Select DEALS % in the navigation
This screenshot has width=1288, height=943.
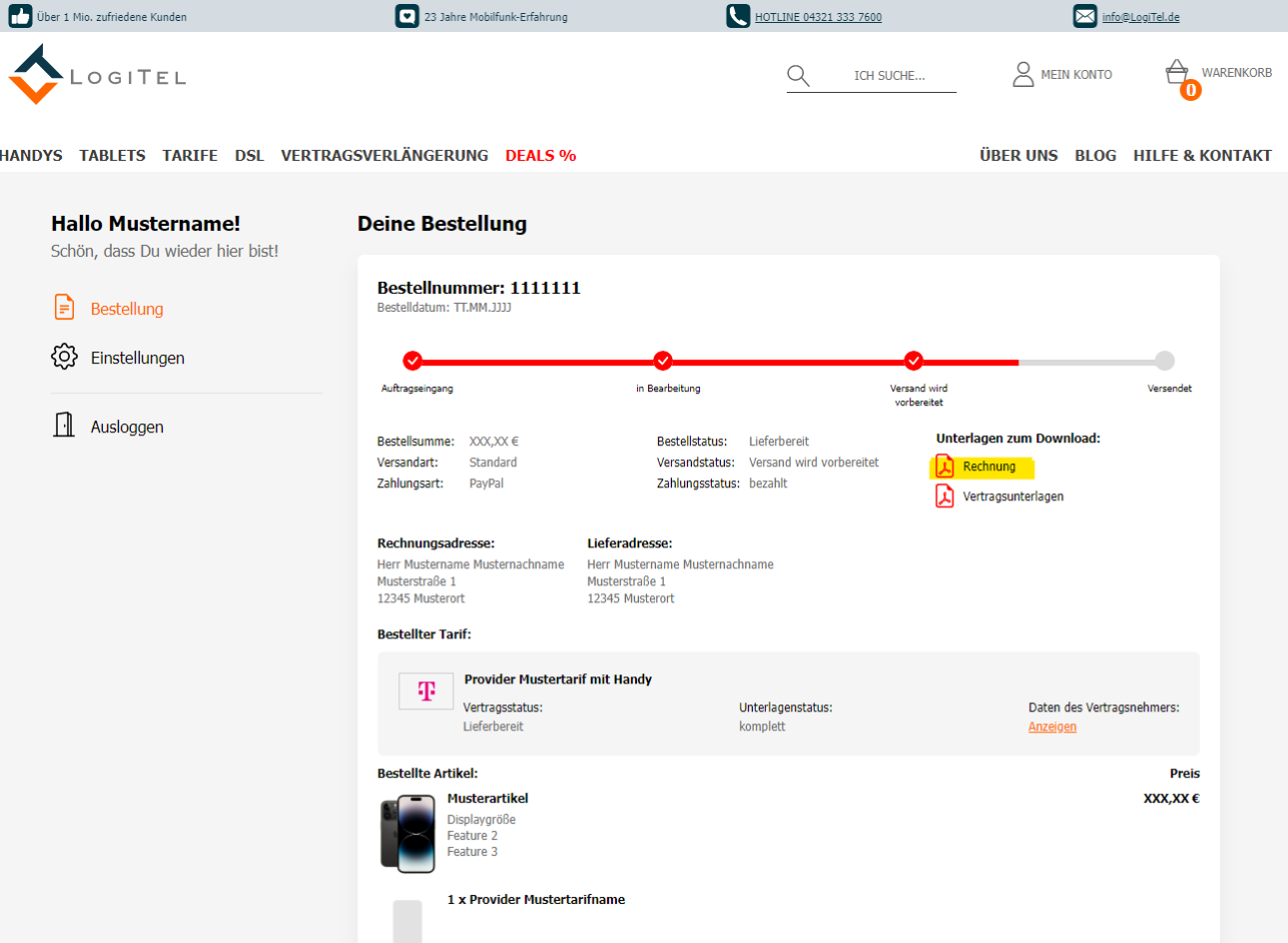click(540, 155)
